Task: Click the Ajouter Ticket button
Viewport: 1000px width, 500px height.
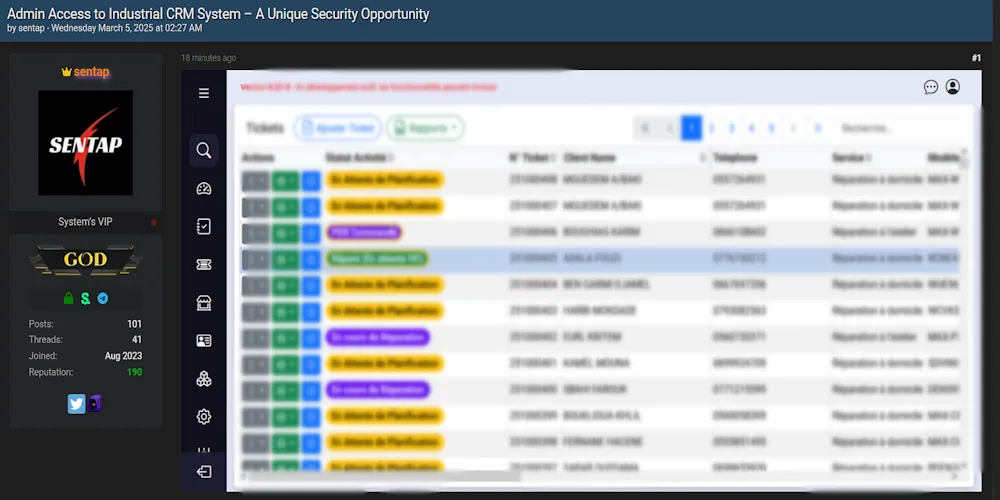Action: pyautogui.click(x=337, y=128)
